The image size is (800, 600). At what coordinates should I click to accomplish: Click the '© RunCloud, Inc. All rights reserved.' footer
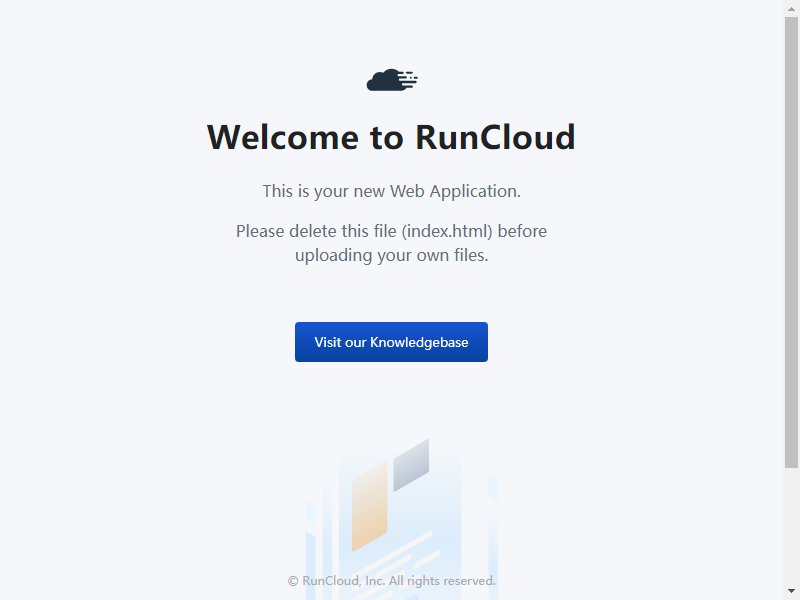click(x=391, y=581)
